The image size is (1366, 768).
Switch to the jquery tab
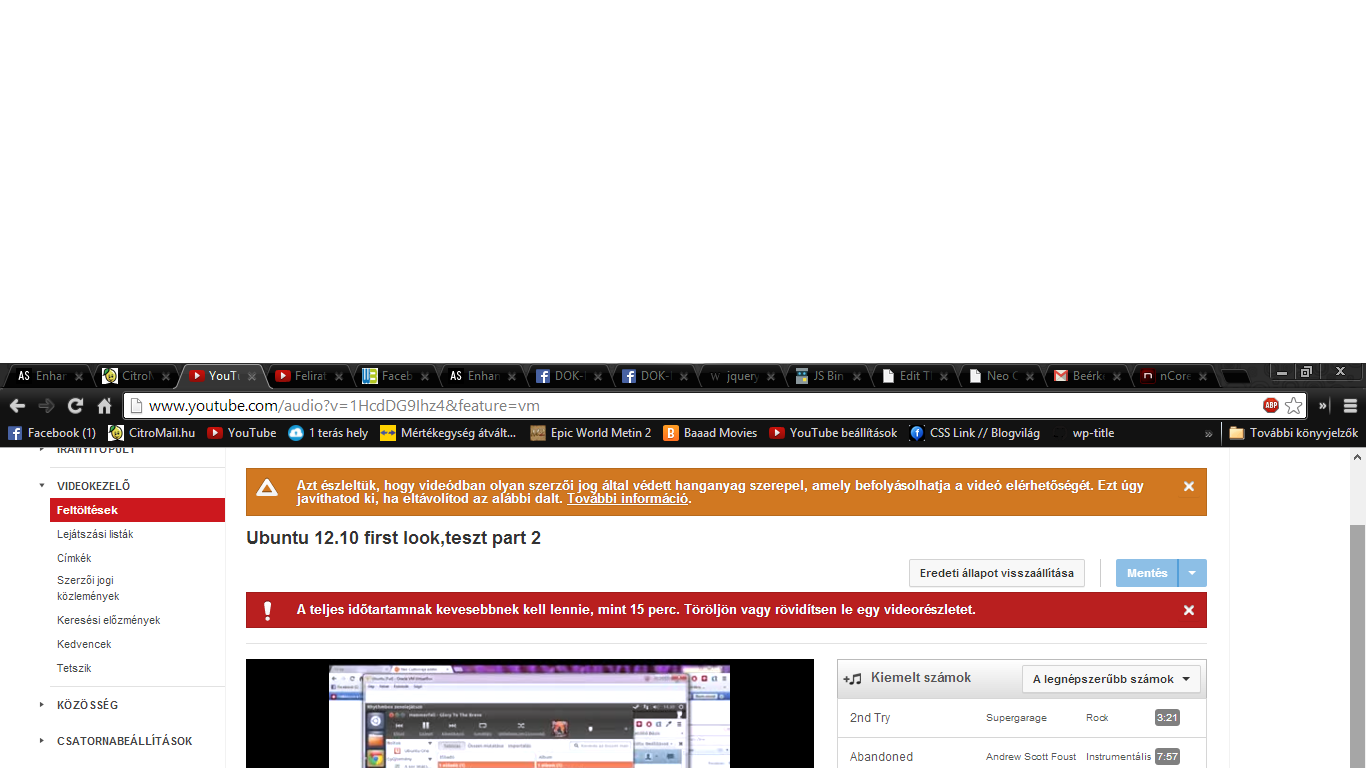click(742, 376)
